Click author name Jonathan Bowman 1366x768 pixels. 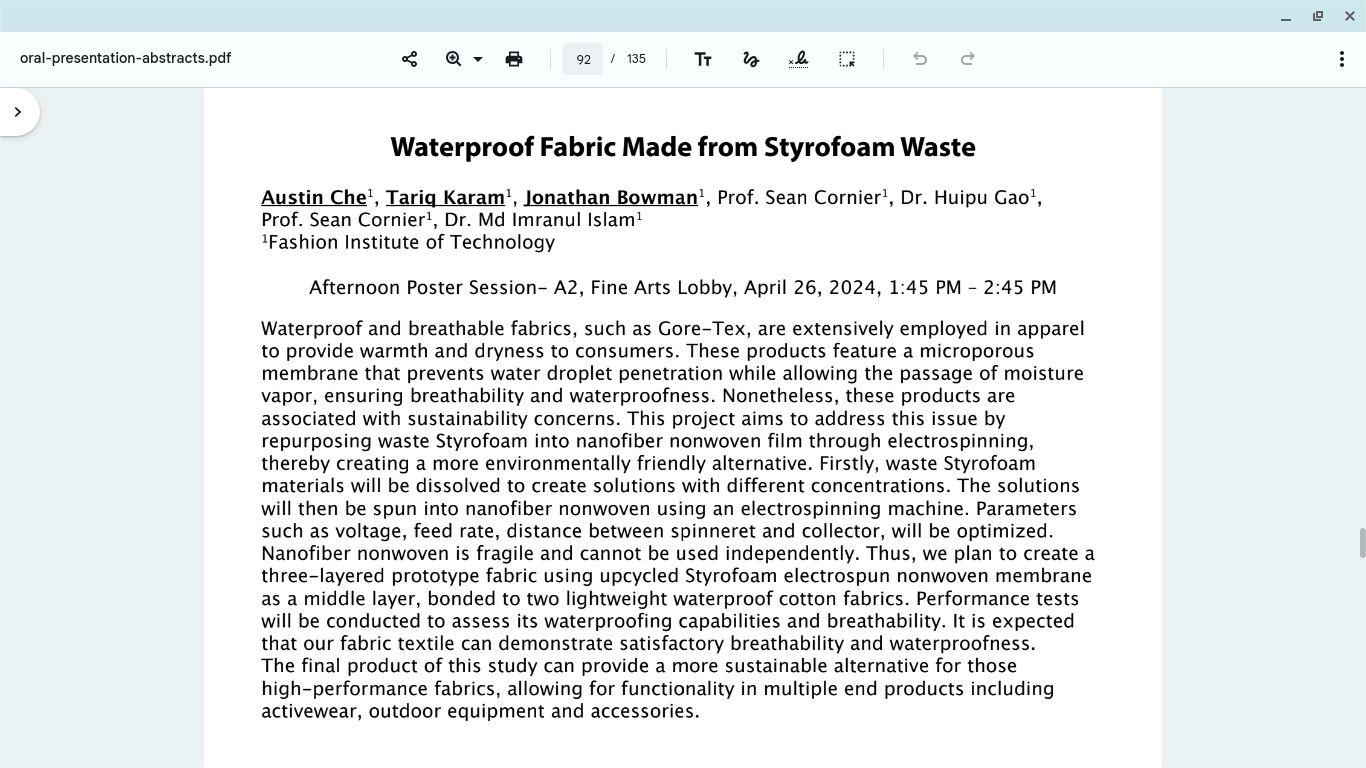pyautogui.click(x=611, y=197)
